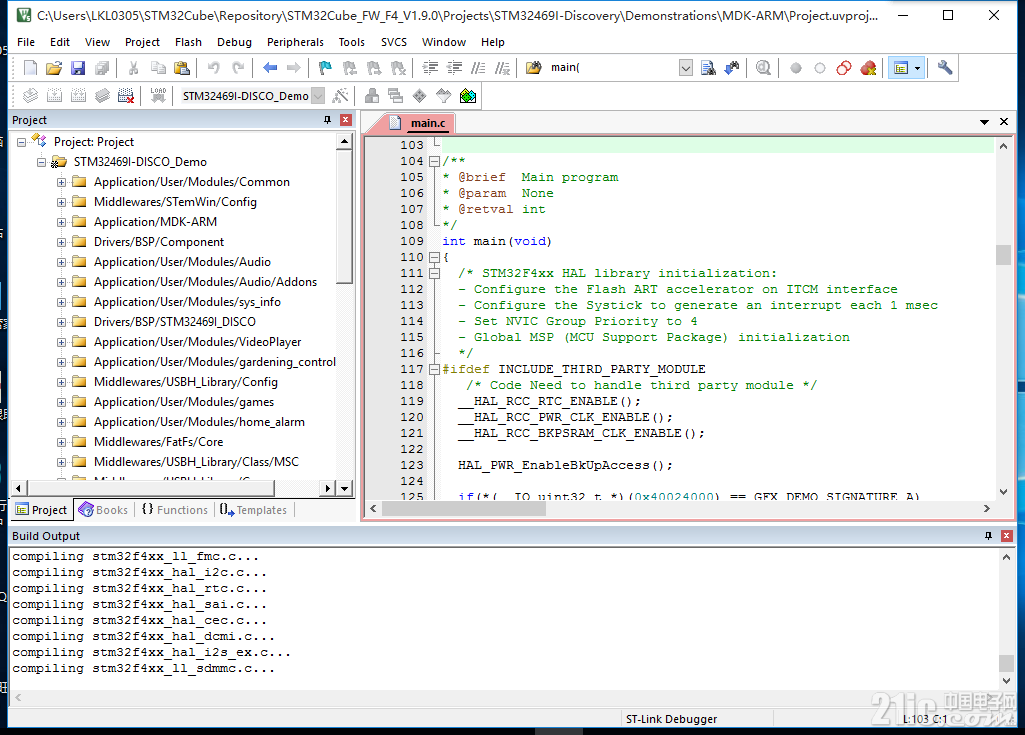Viewport: 1025px width, 735px height.
Task: Click the Open file folder icon
Action: (54, 68)
